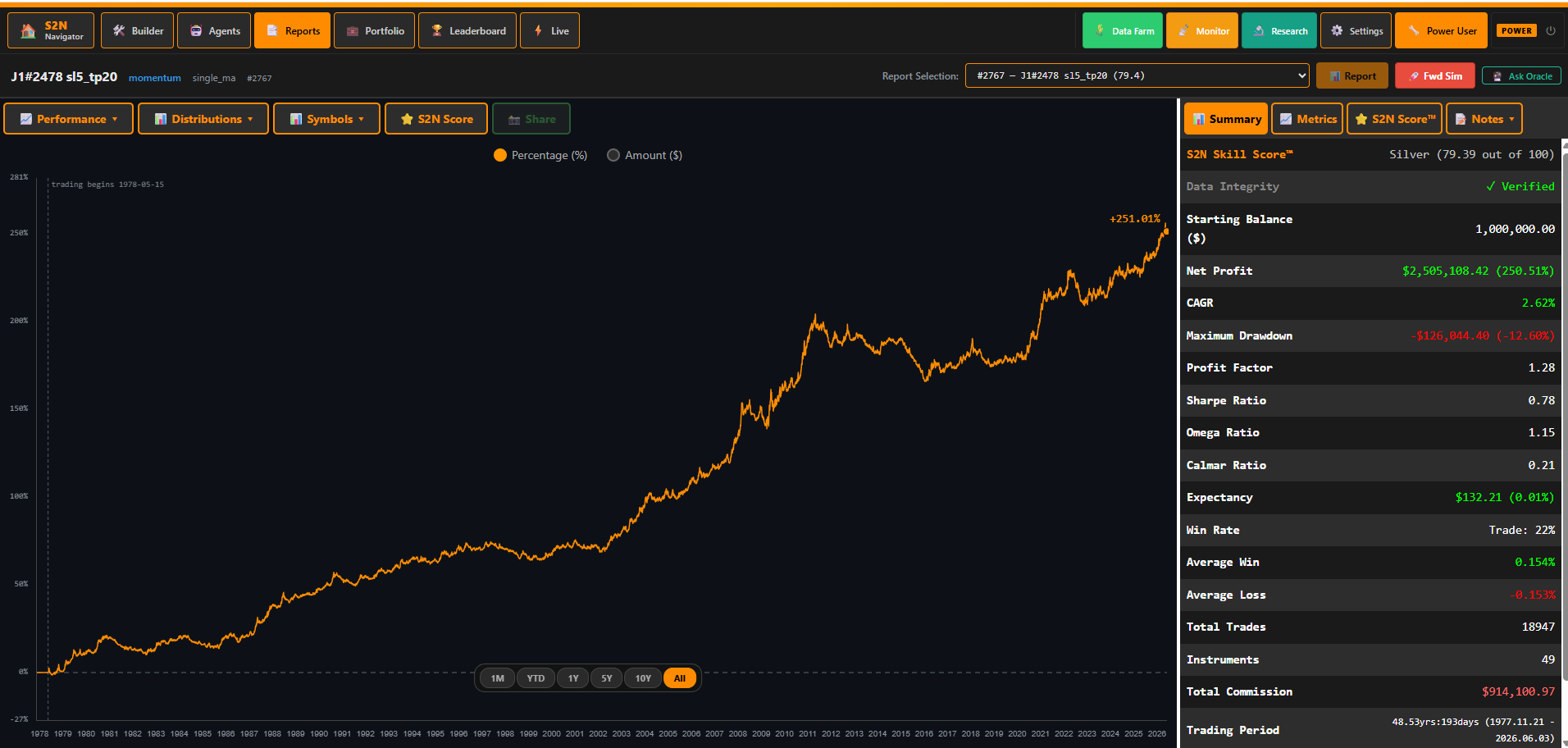
Task: Click the Win Rate Trade: 22% value
Action: tap(1522, 530)
